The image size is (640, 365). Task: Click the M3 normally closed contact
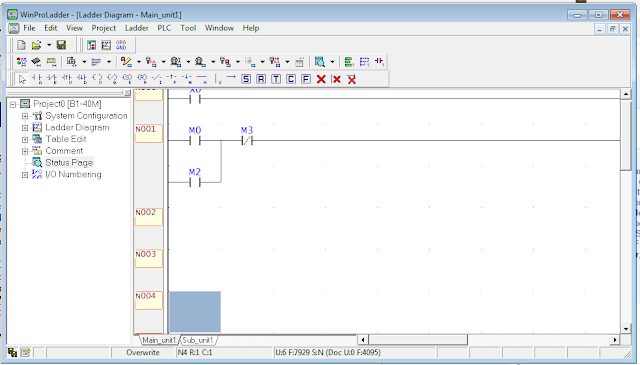click(247, 141)
